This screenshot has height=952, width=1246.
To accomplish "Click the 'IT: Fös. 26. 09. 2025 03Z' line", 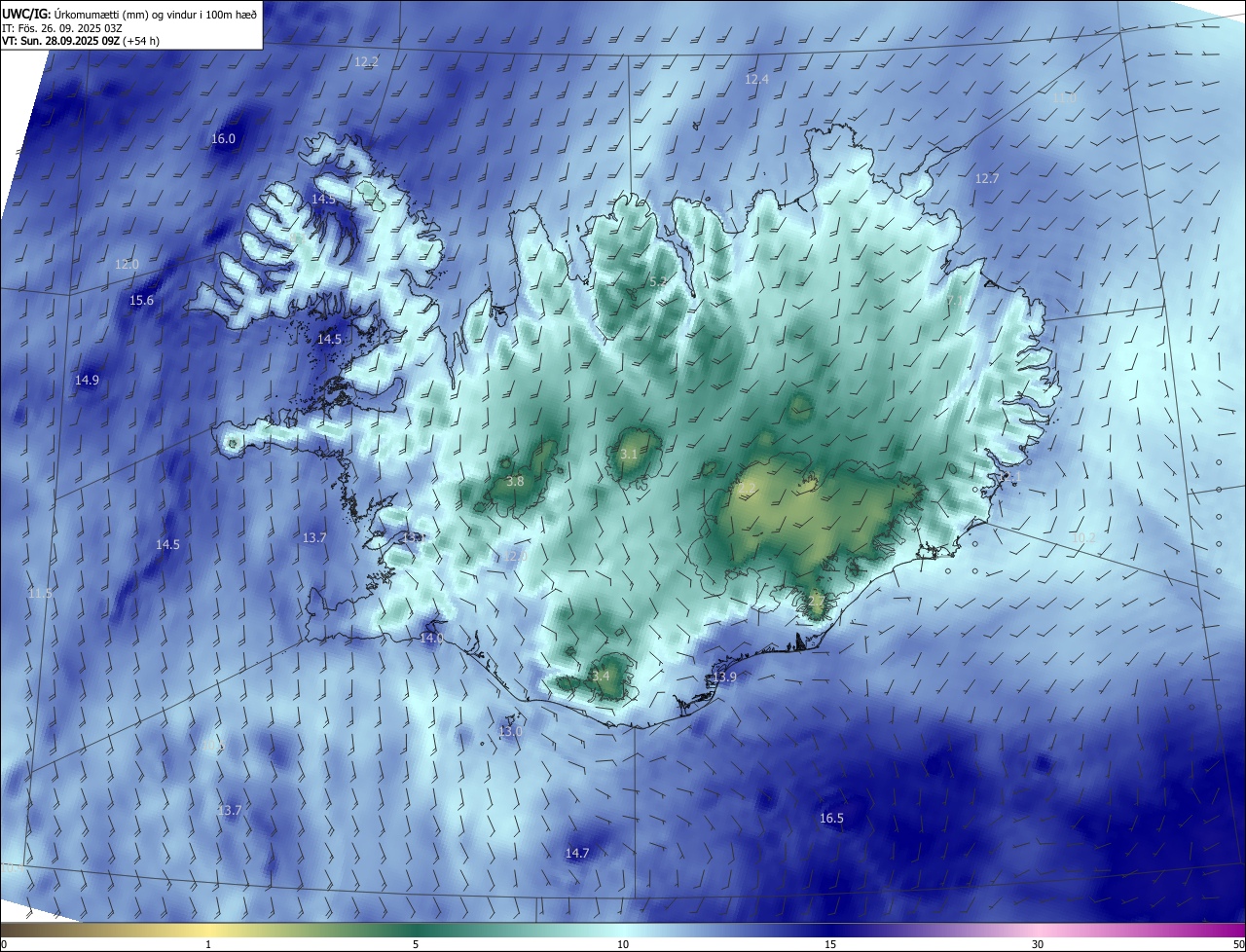I will [62, 27].
